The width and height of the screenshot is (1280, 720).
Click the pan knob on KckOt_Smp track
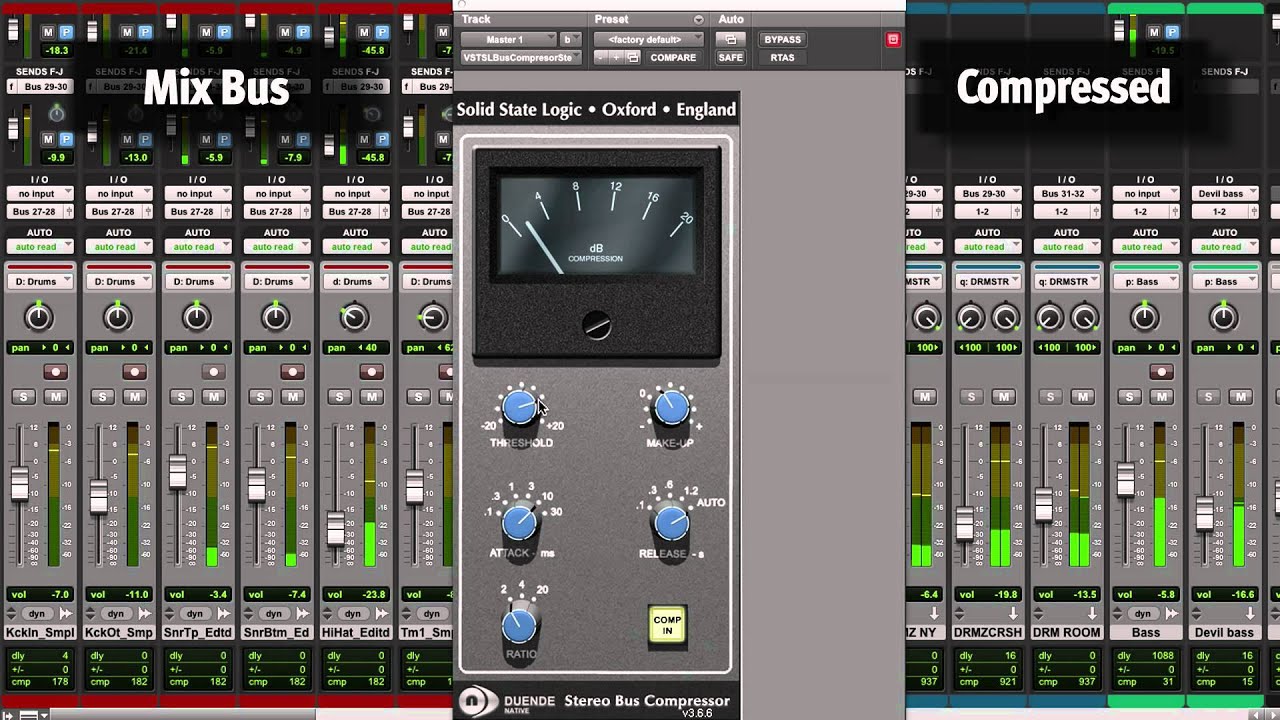click(117, 318)
